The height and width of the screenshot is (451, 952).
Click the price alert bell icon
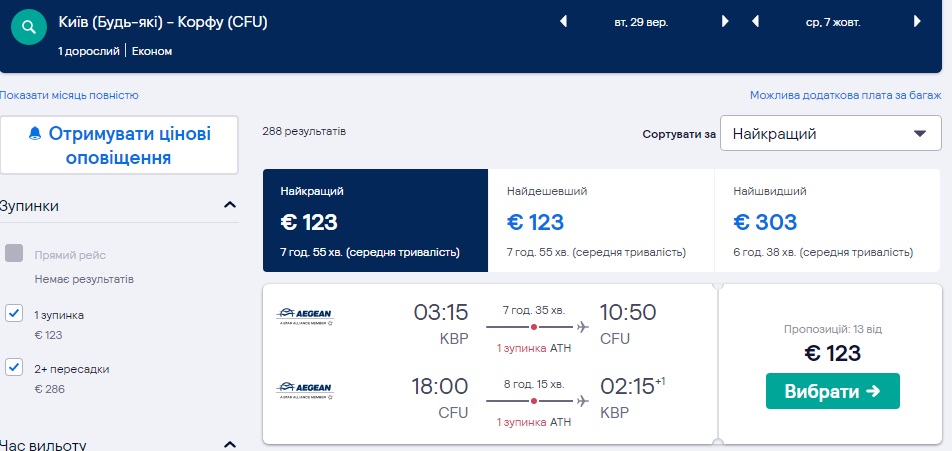pos(35,134)
